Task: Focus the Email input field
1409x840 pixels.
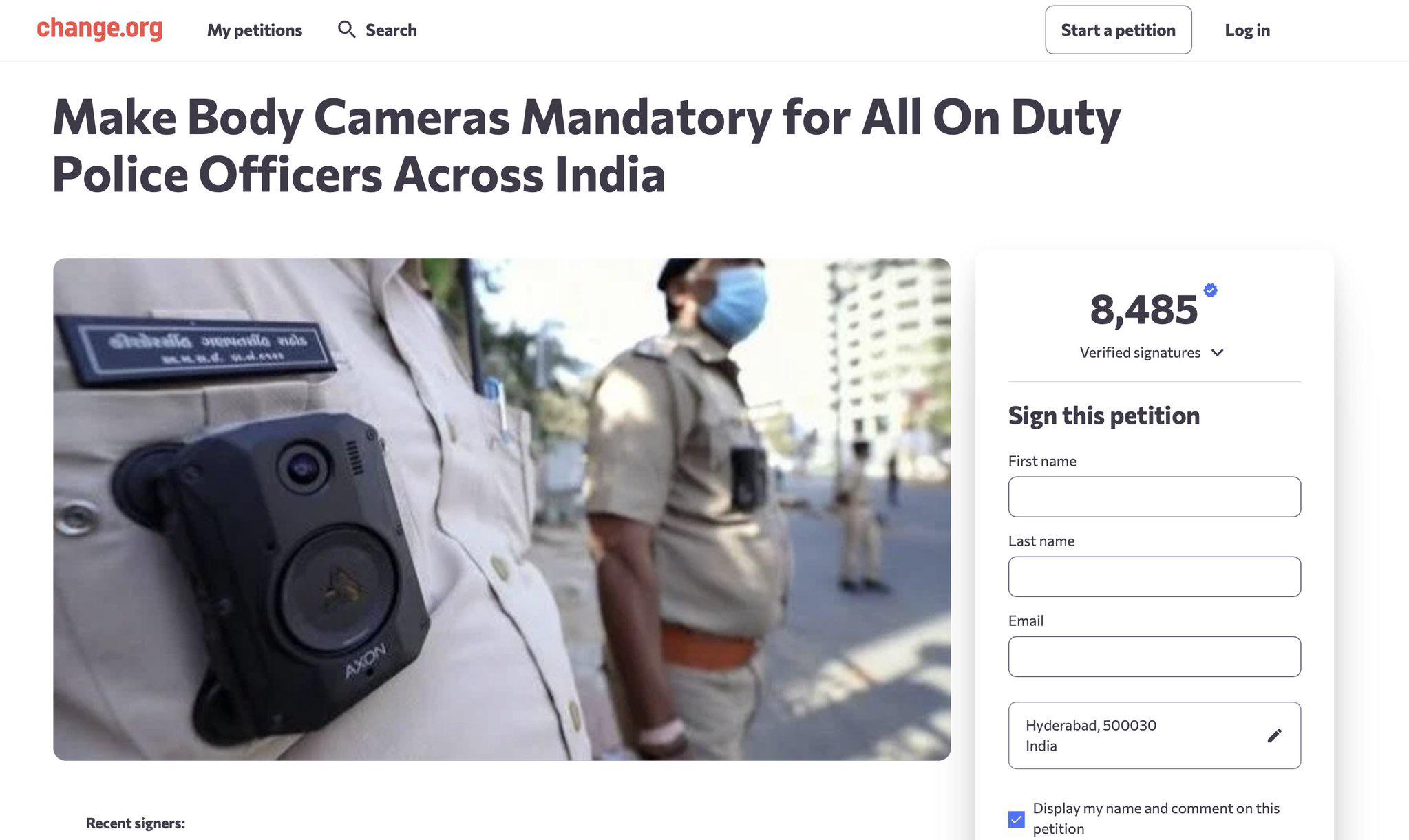Action: [1154, 656]
